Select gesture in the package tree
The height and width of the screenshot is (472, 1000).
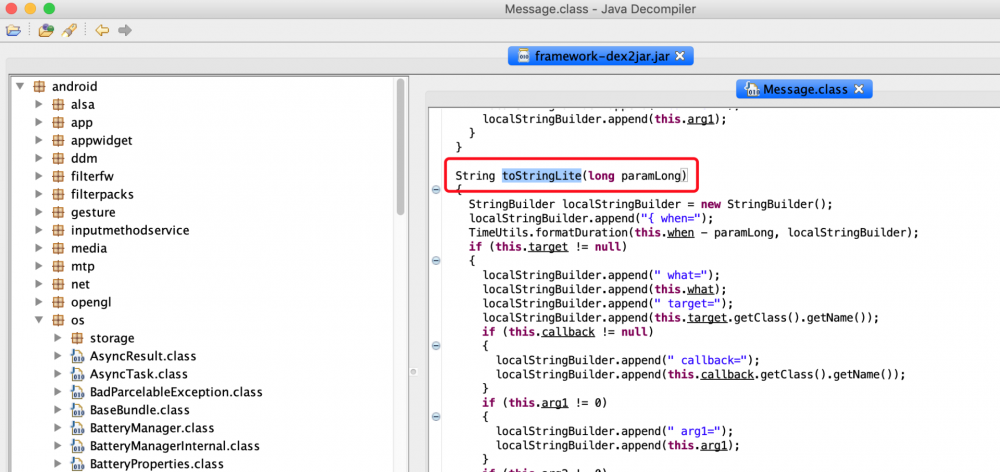pos(93,212)
